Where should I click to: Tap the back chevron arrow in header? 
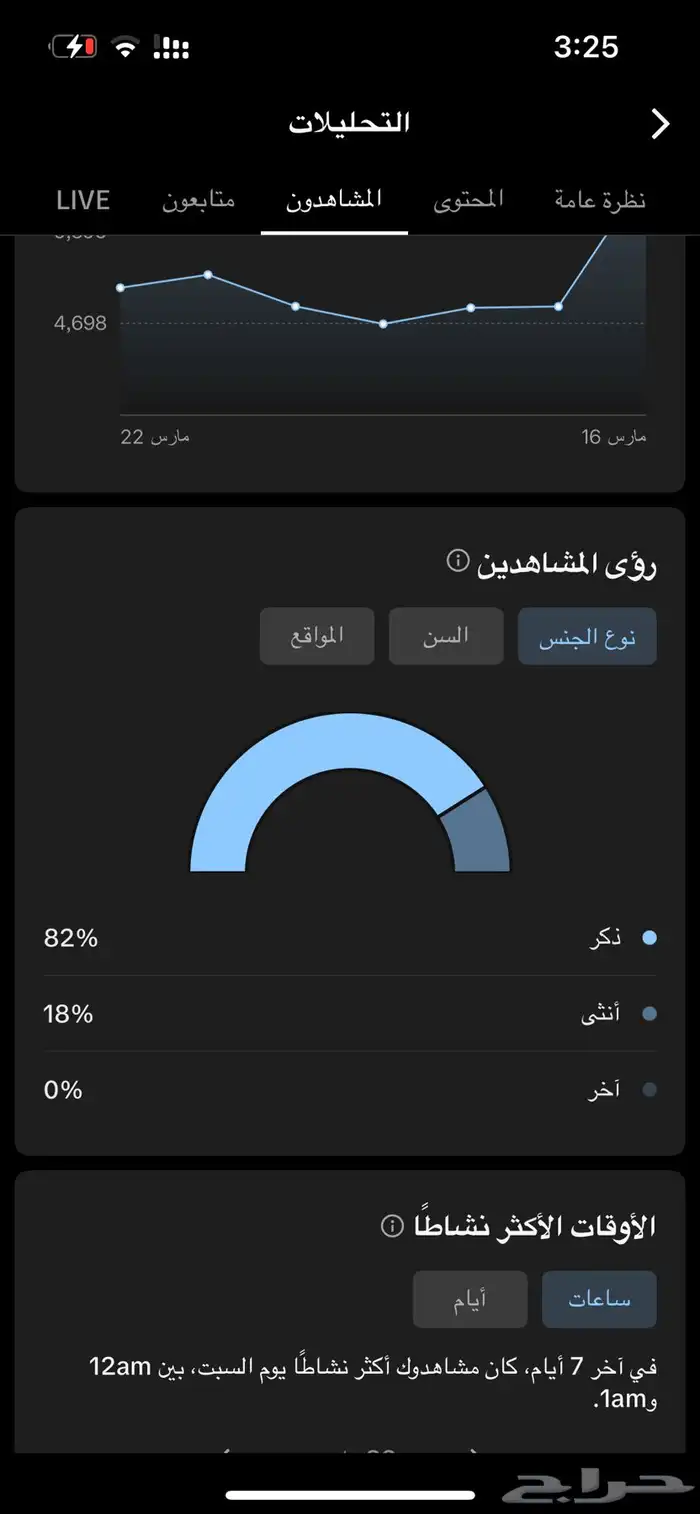click(660, 124)
